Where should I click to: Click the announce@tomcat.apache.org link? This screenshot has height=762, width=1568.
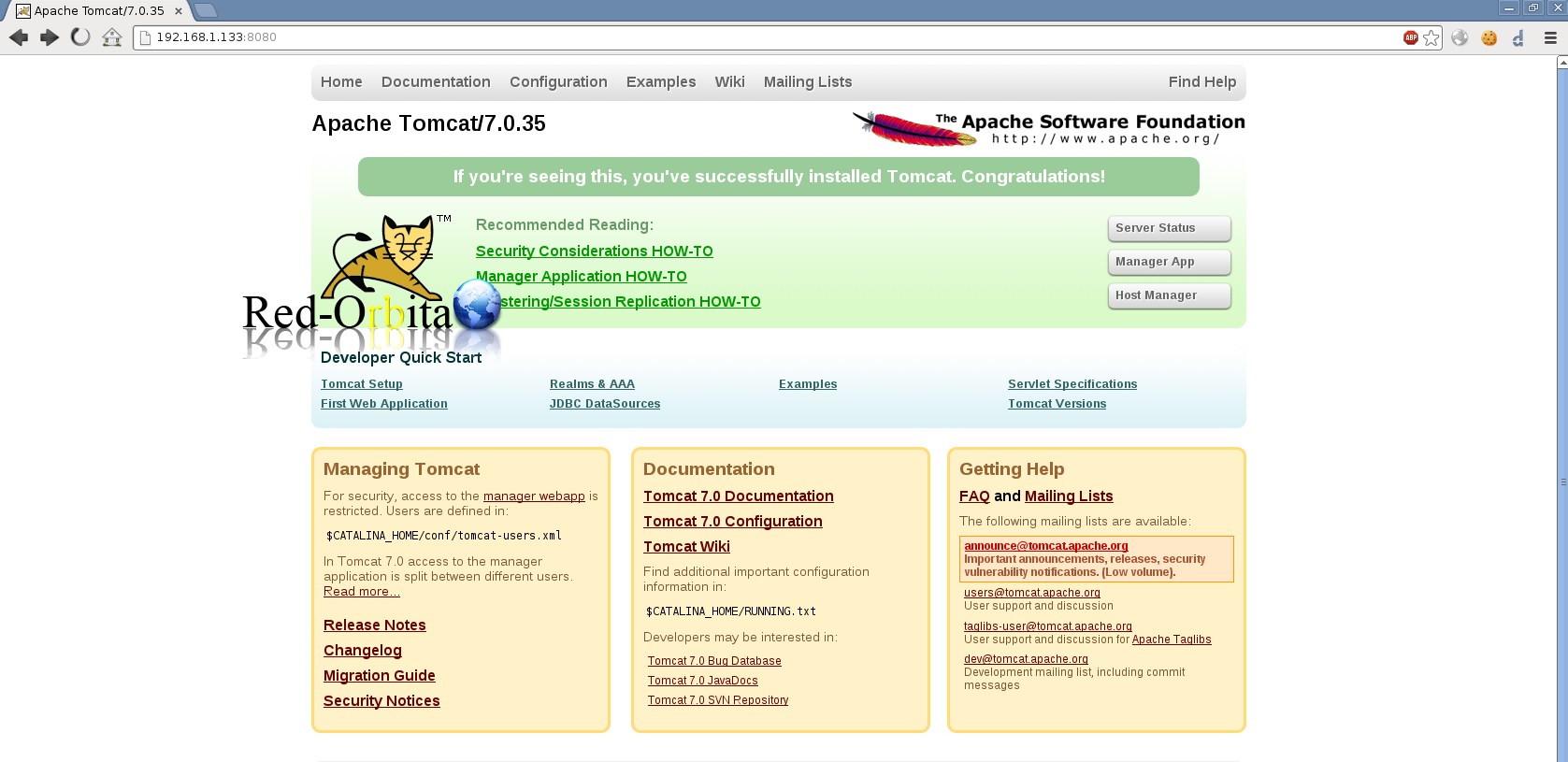(1046, 546)
